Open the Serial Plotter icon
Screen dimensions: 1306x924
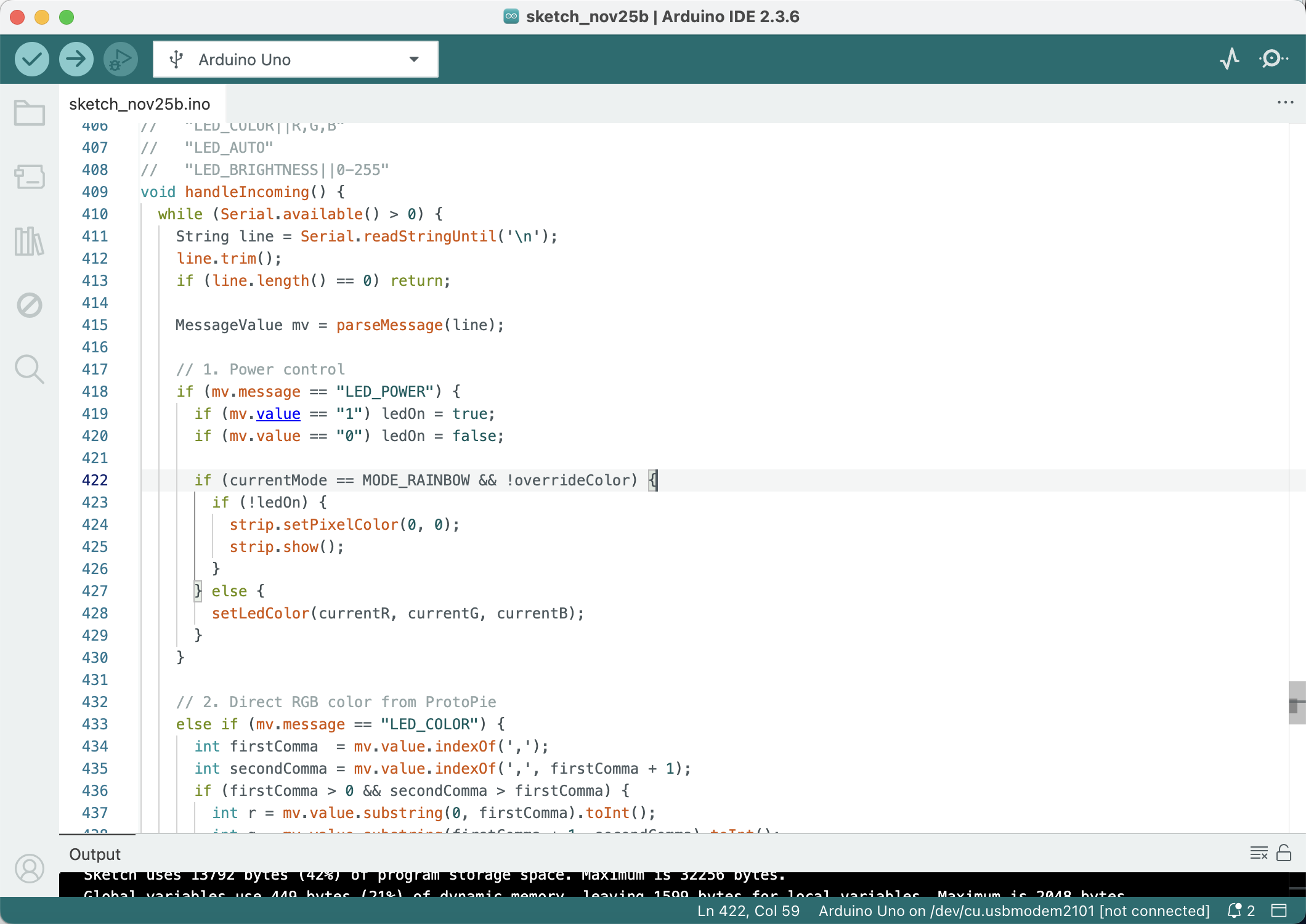click(1229, 59)
